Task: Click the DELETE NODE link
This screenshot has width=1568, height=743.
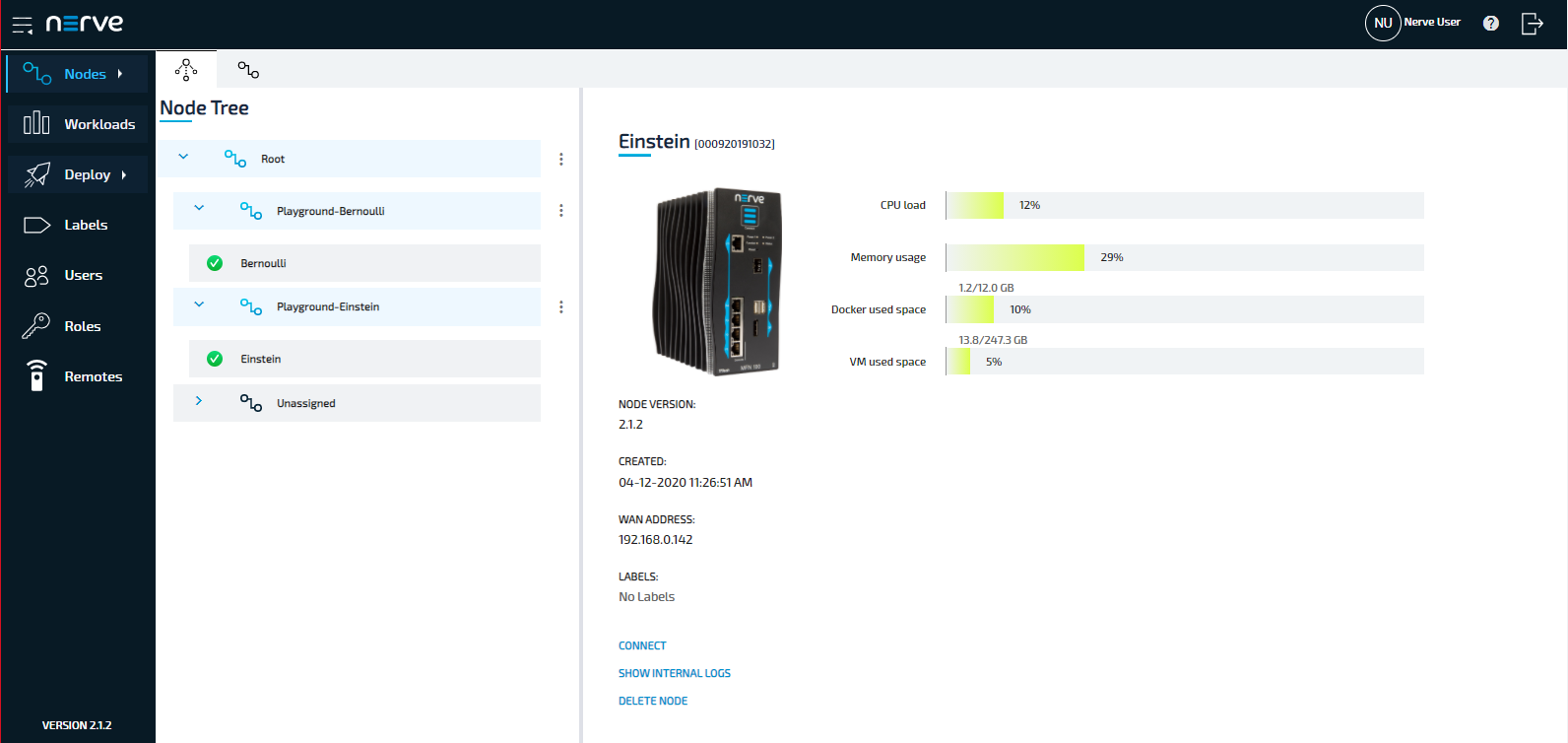Action: pos(653,702)
